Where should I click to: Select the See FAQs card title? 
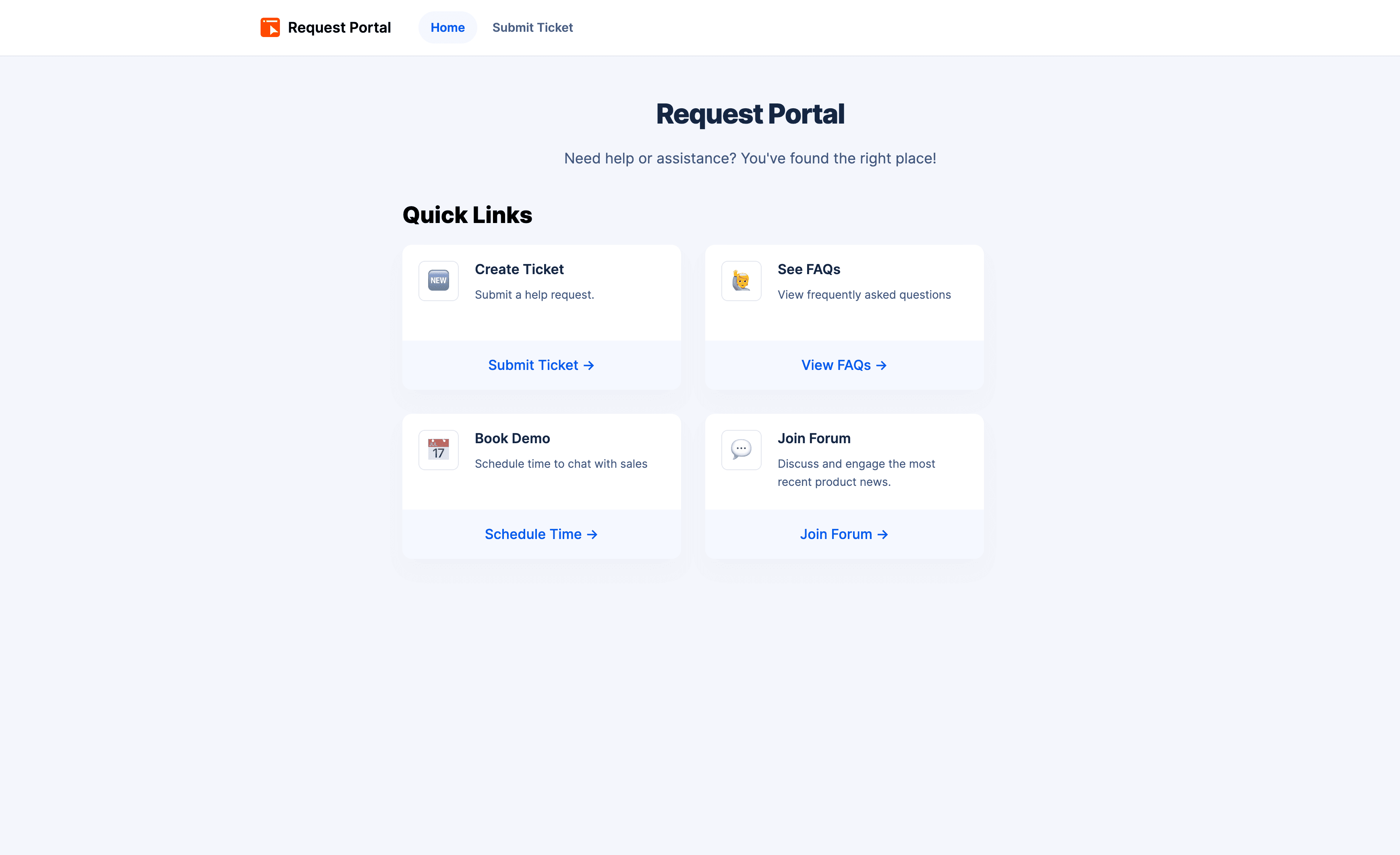[x=808, y=269]
